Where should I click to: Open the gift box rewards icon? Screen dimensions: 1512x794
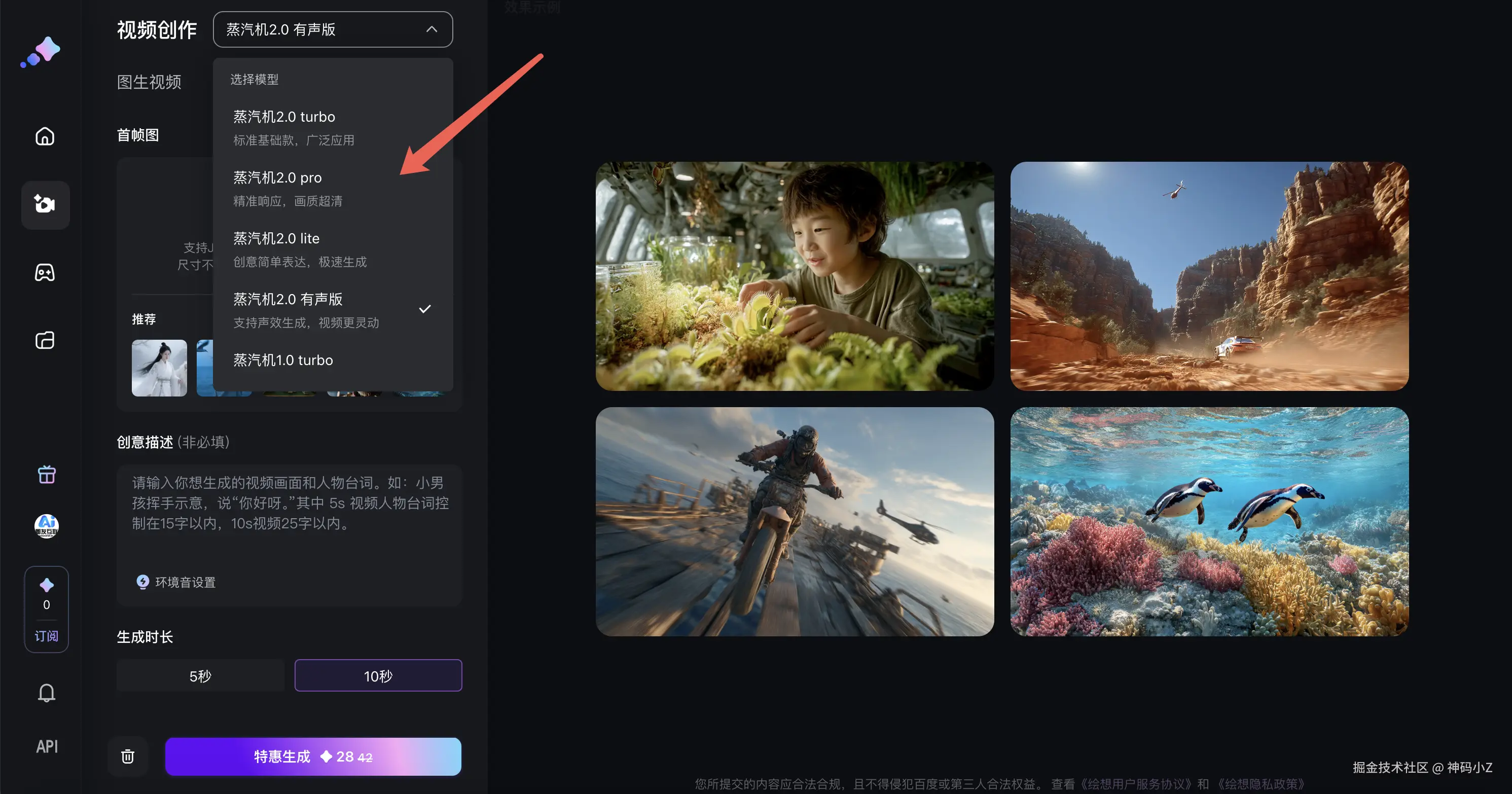(46, 474)
